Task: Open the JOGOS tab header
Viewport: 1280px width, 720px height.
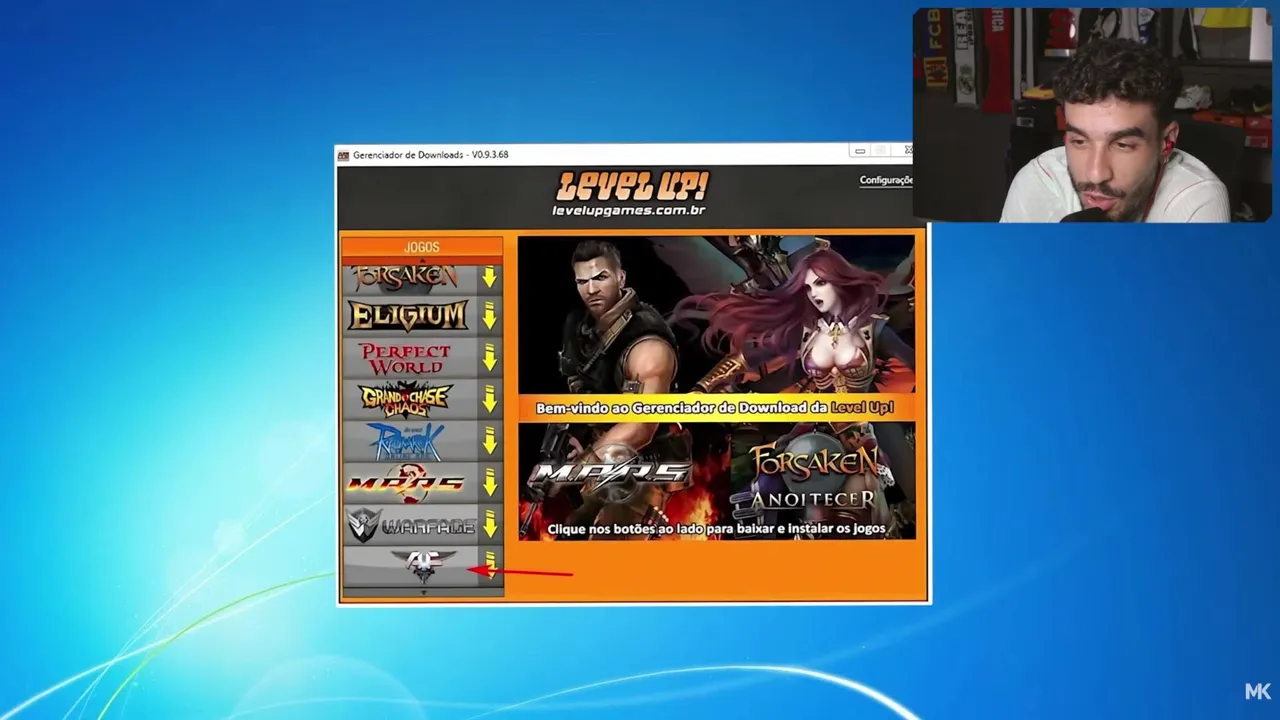Action: [x=422, y=247]
